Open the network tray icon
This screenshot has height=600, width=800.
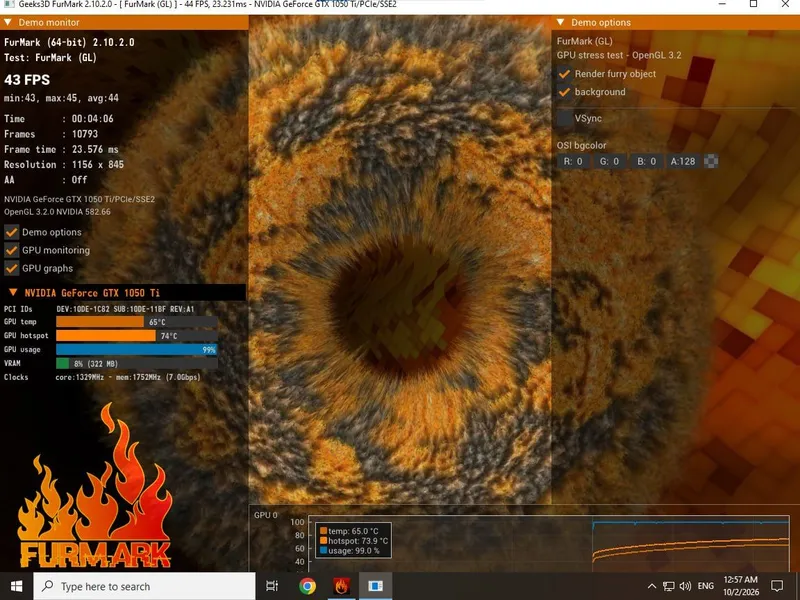[x=668, y=586]
